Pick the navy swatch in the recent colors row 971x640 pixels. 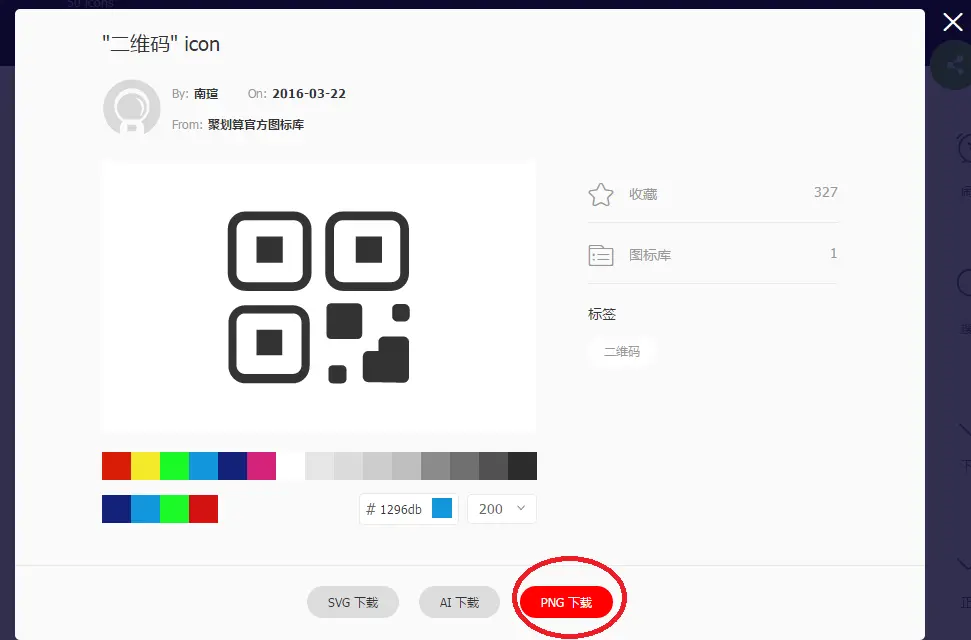[116, 509]
